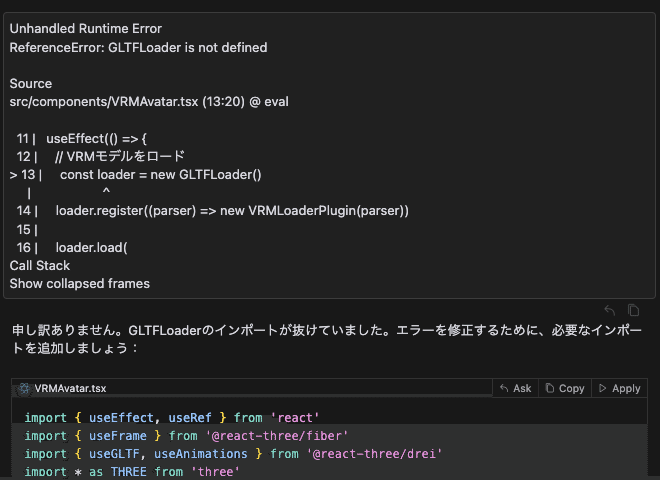Open the VRMAvatar.tsx file name in the code header
Image resolution: width=660 pixels, height=480 pixels.
pyautogui.click(x=70, y=388)
